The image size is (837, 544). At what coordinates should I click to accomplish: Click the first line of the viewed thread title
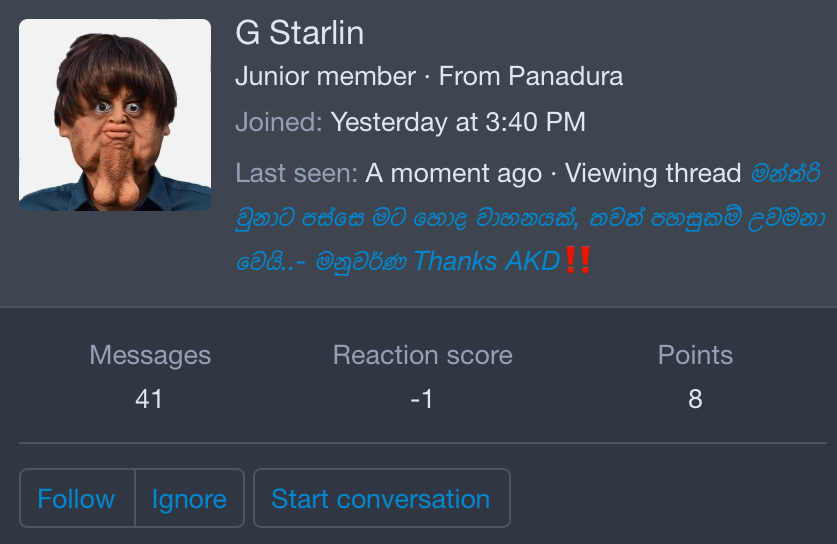785,174
